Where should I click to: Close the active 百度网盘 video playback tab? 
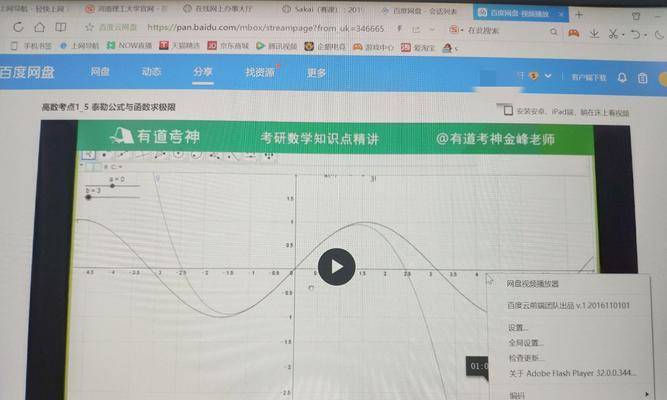point(561,14)
